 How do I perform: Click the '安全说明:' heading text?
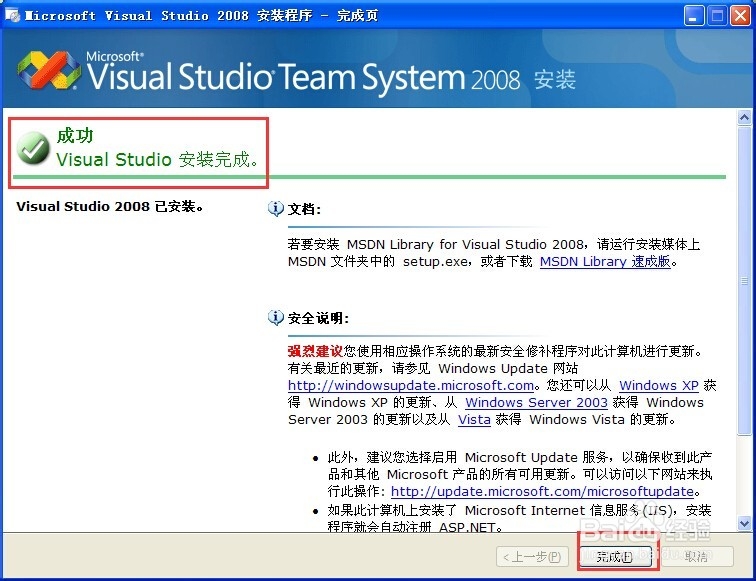(x=318, y=318)
